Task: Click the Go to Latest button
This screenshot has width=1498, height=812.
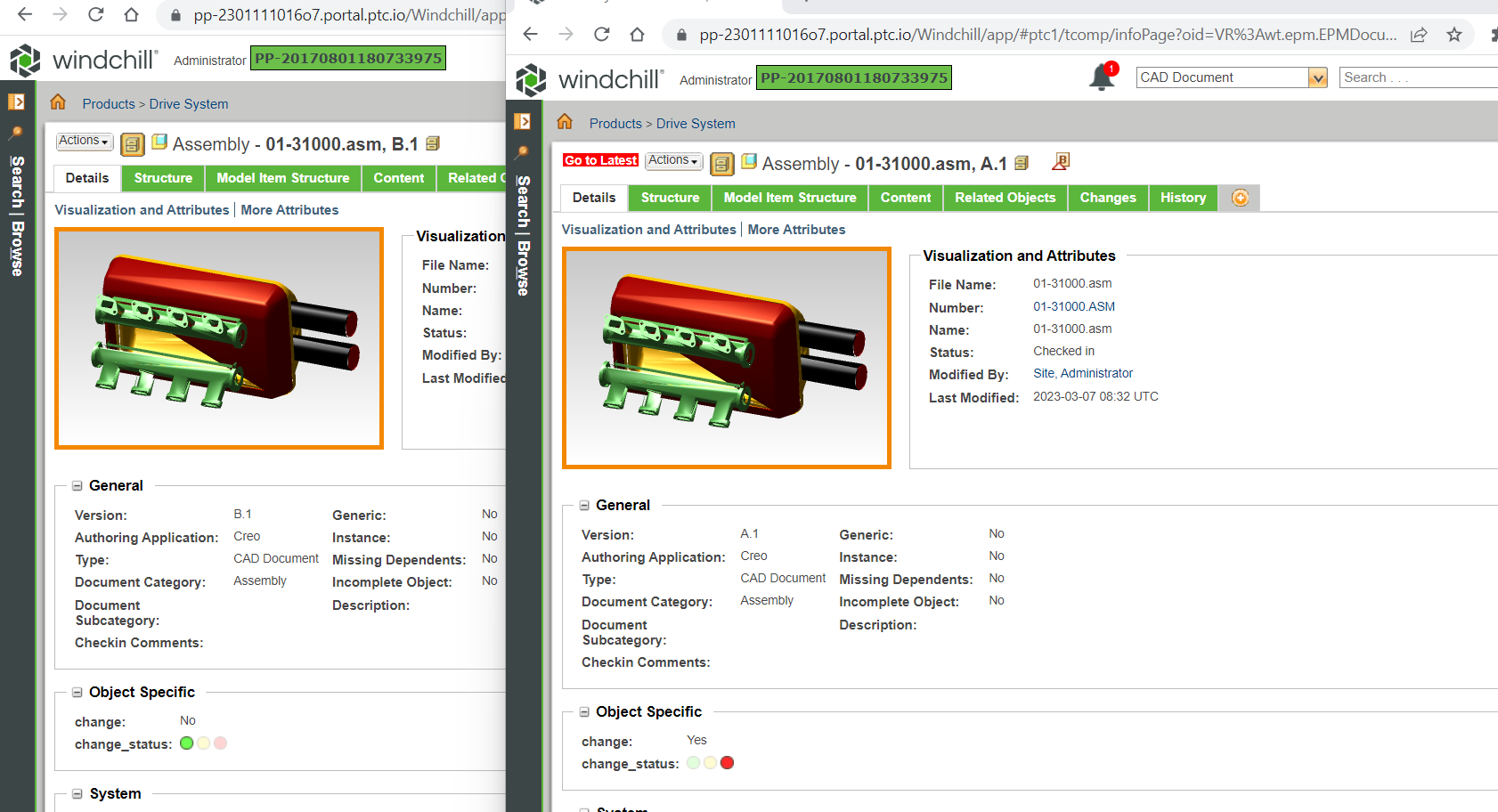Action: point(599,159)
